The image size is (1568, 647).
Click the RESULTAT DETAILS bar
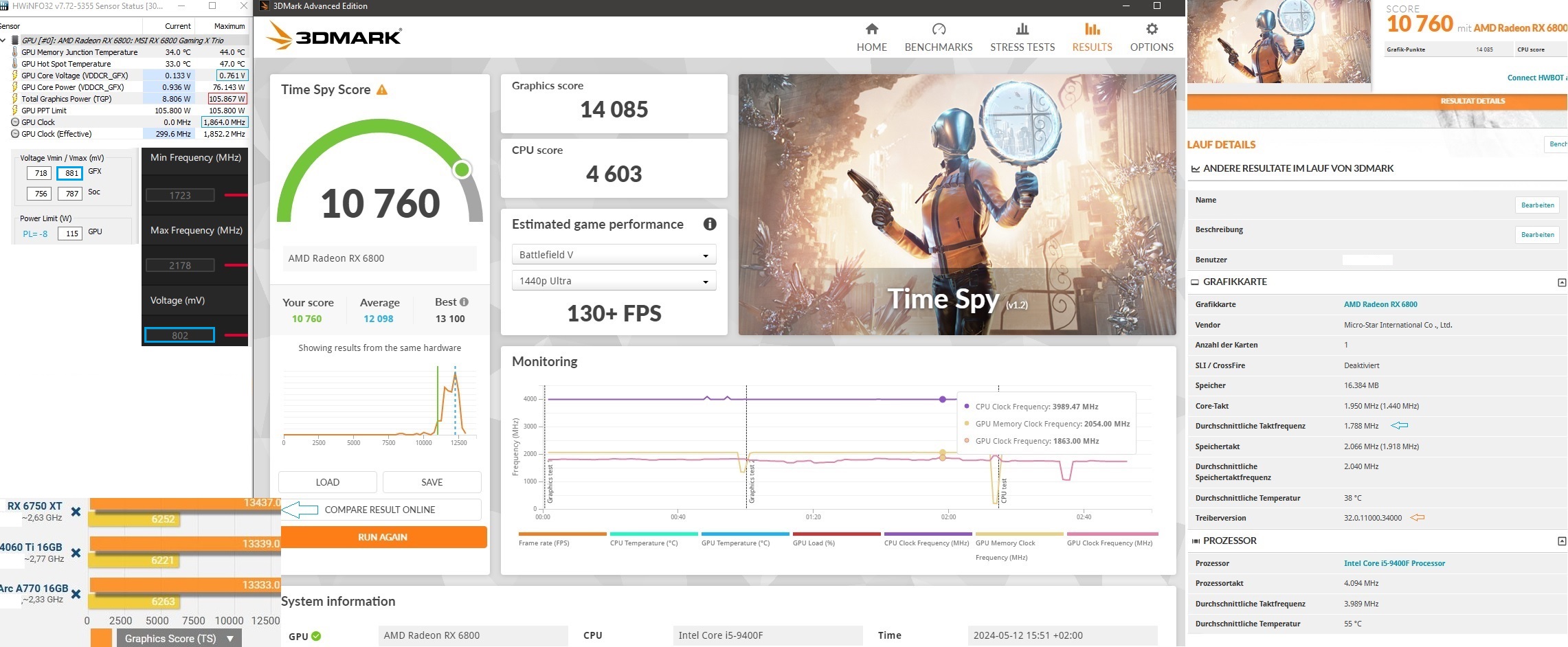pos(1377,101)
